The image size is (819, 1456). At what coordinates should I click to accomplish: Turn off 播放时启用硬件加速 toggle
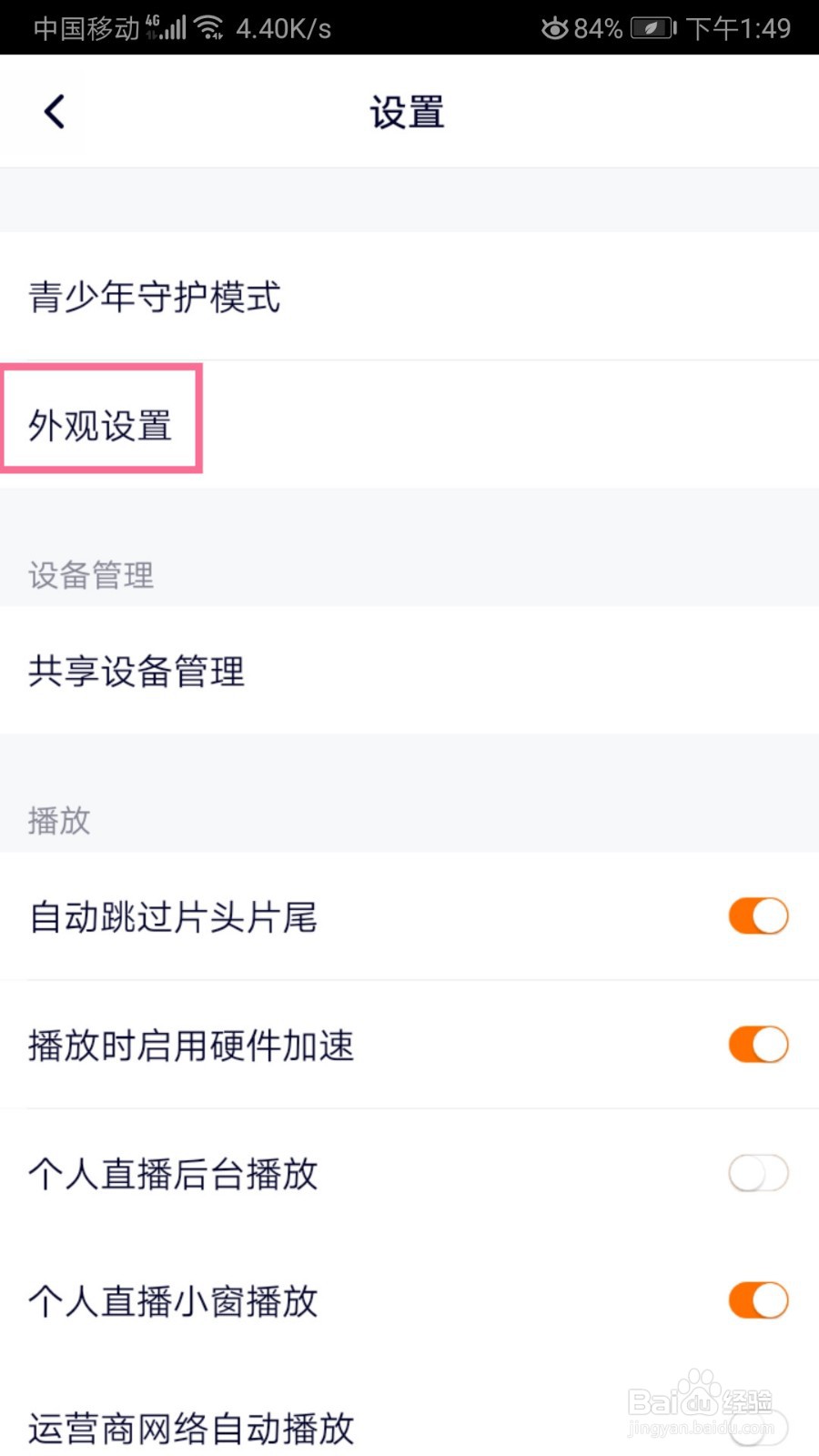click(758, 1045)
